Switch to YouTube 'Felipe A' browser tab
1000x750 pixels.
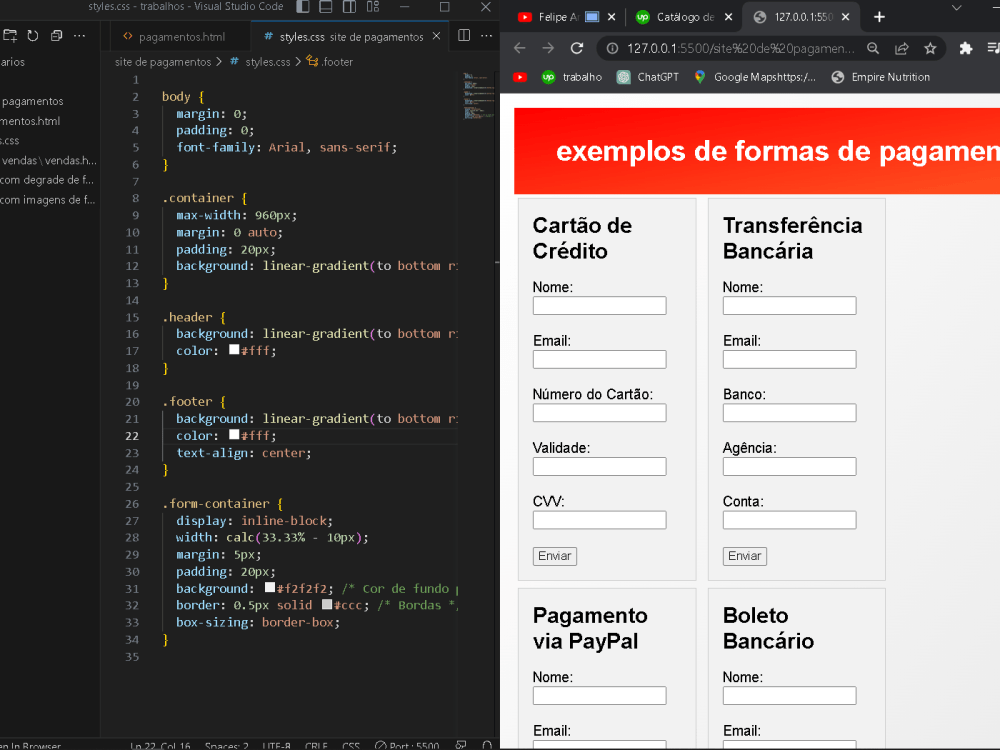[x=558, y=17]
